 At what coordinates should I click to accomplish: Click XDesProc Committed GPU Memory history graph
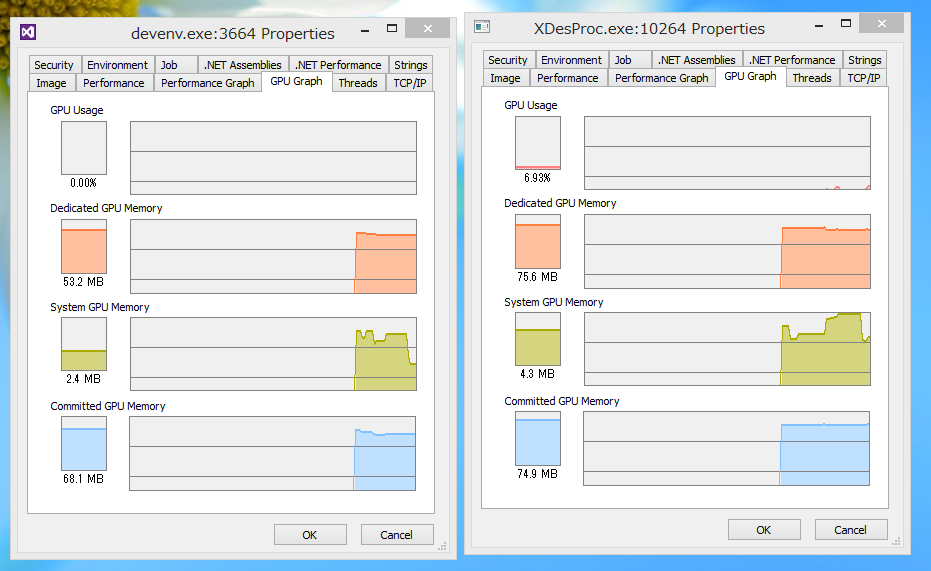tap(726, 448)
